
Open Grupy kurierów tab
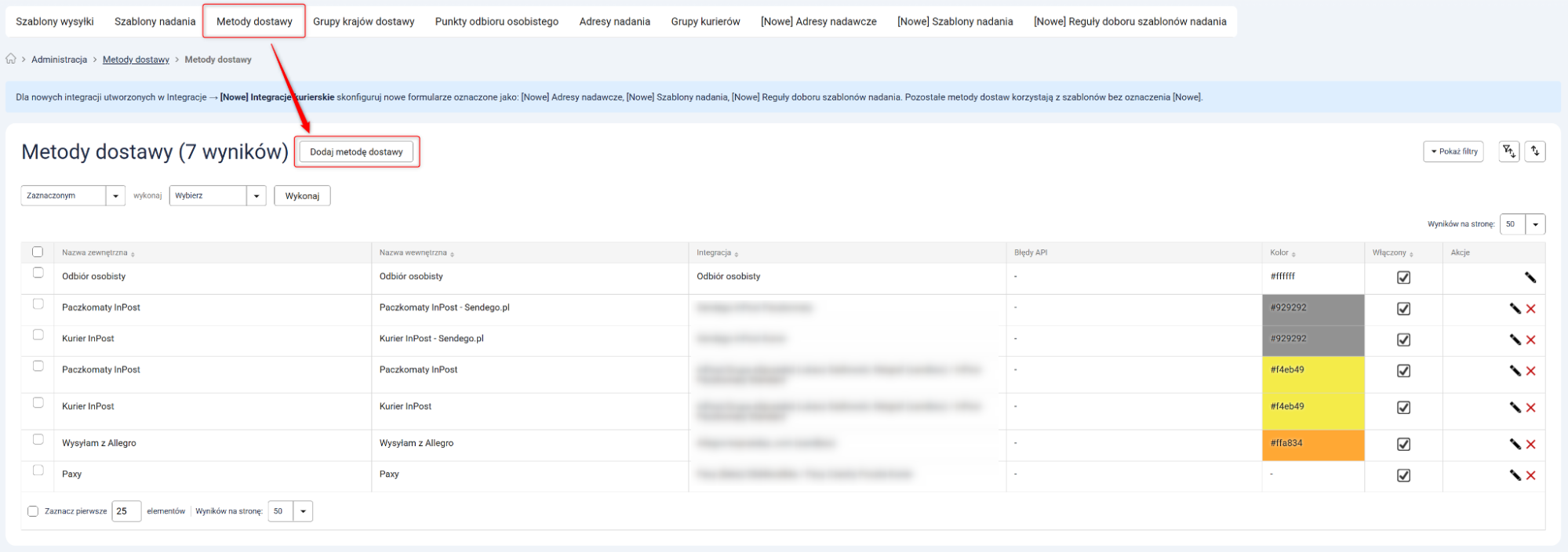click(x=705, y=21)
